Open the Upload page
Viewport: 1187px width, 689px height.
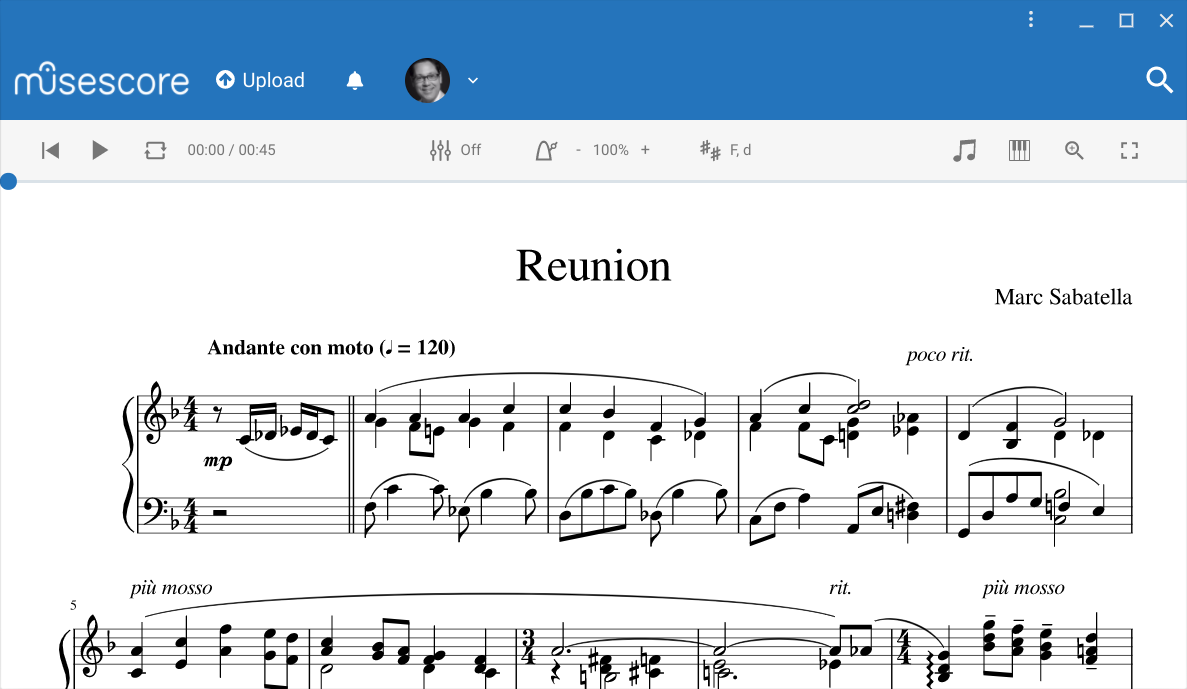pos(260,80)
